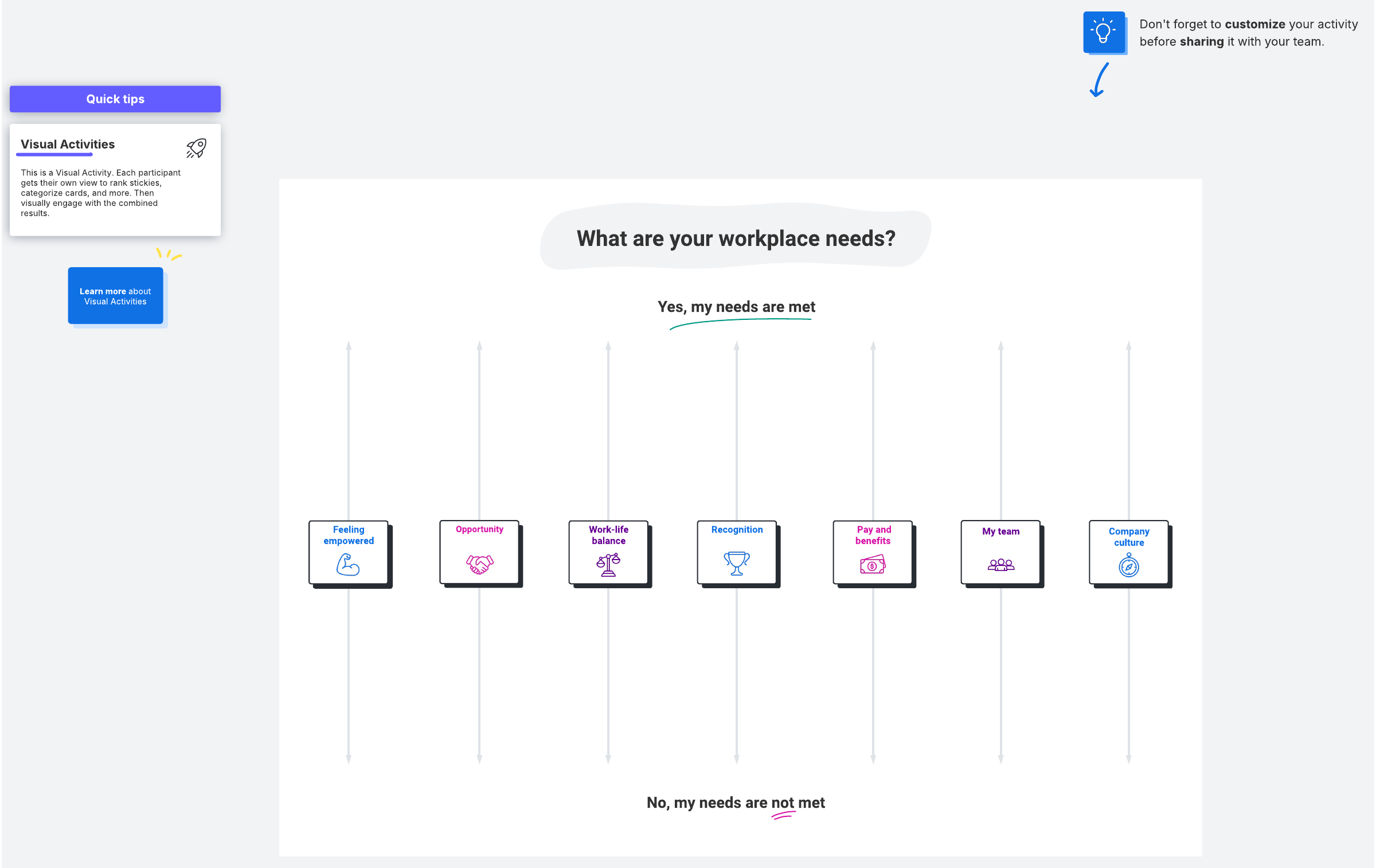This screenshot has height=868, width=1376.
Task: Click the customize your activity tip text
Action: pos(1248,33)
